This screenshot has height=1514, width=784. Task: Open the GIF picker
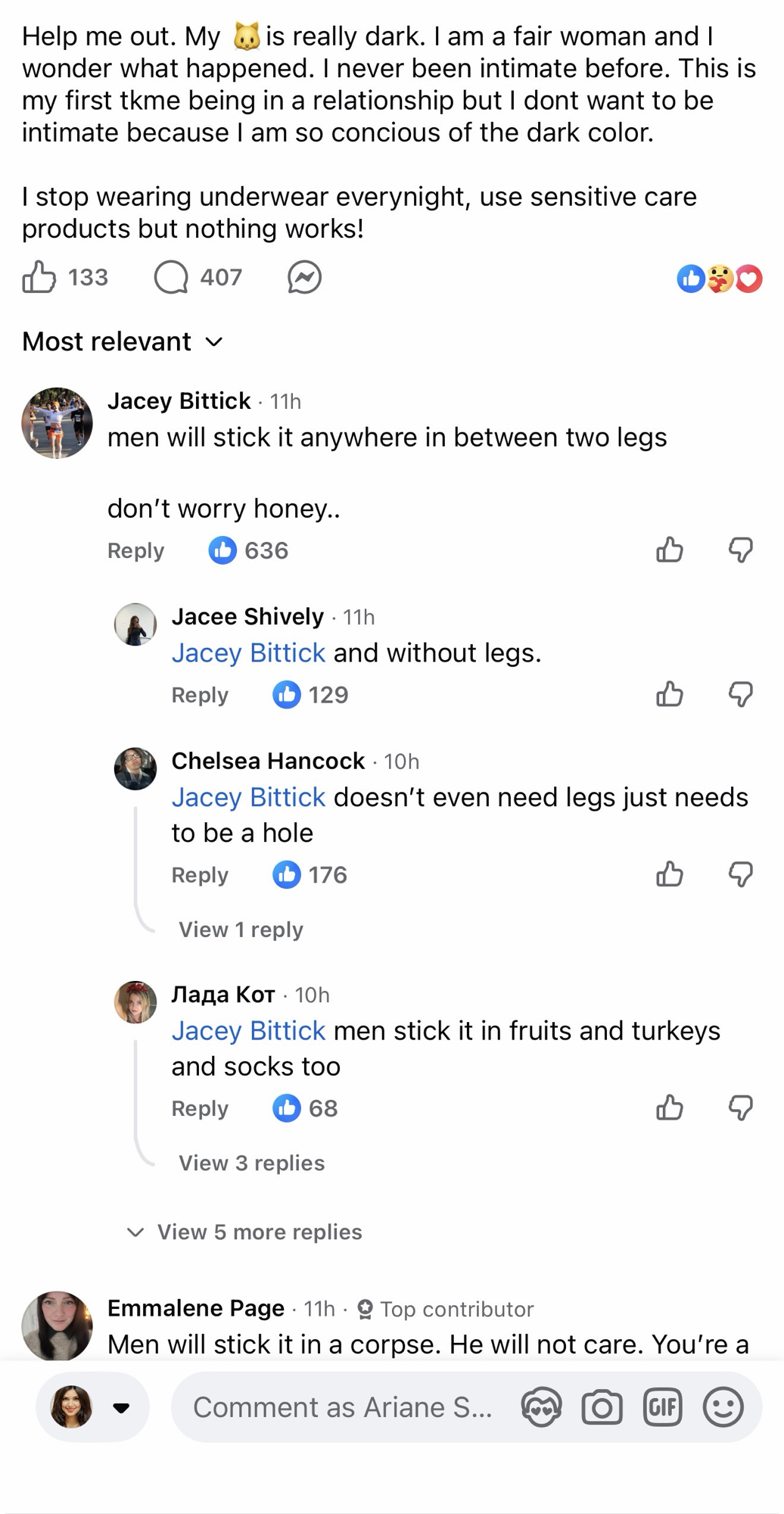(662, 1407)
